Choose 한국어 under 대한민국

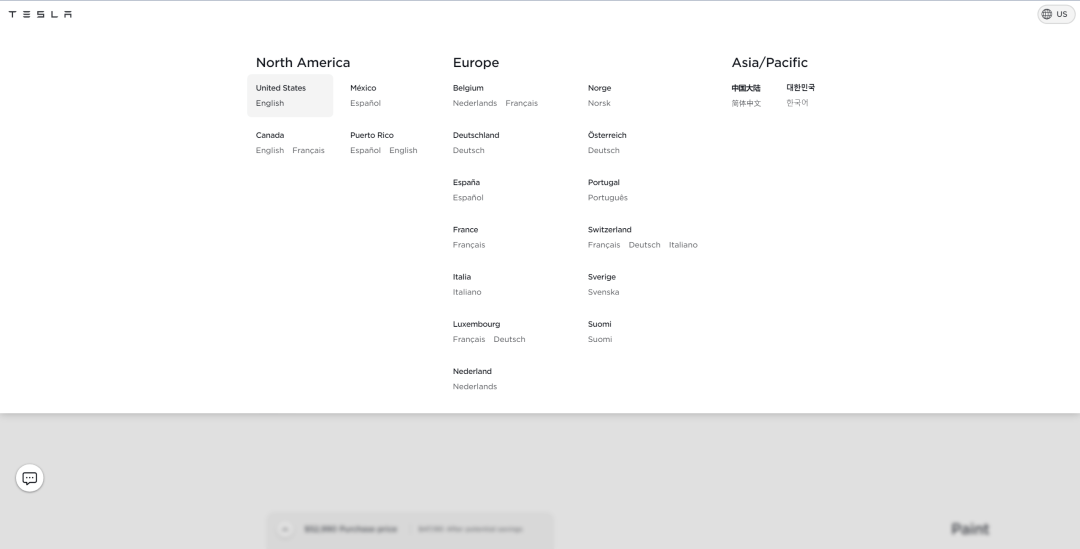pos(797,103)
